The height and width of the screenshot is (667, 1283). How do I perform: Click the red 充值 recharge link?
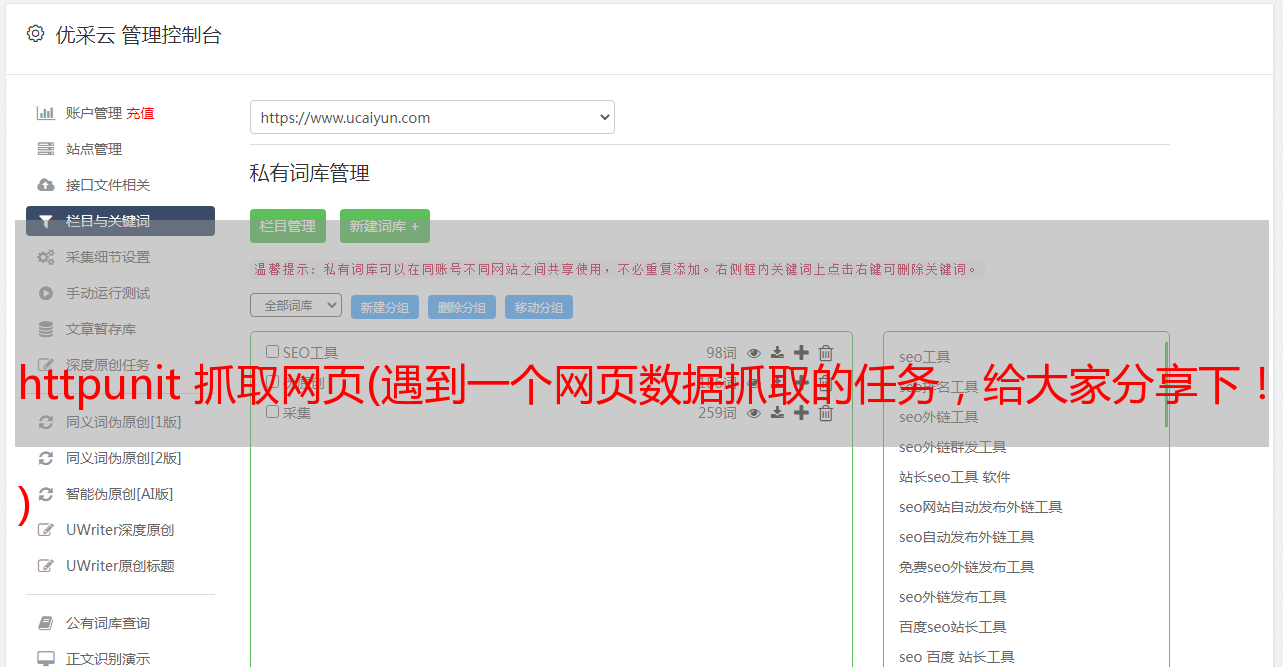pyautogui.click(x=140, y=113)
